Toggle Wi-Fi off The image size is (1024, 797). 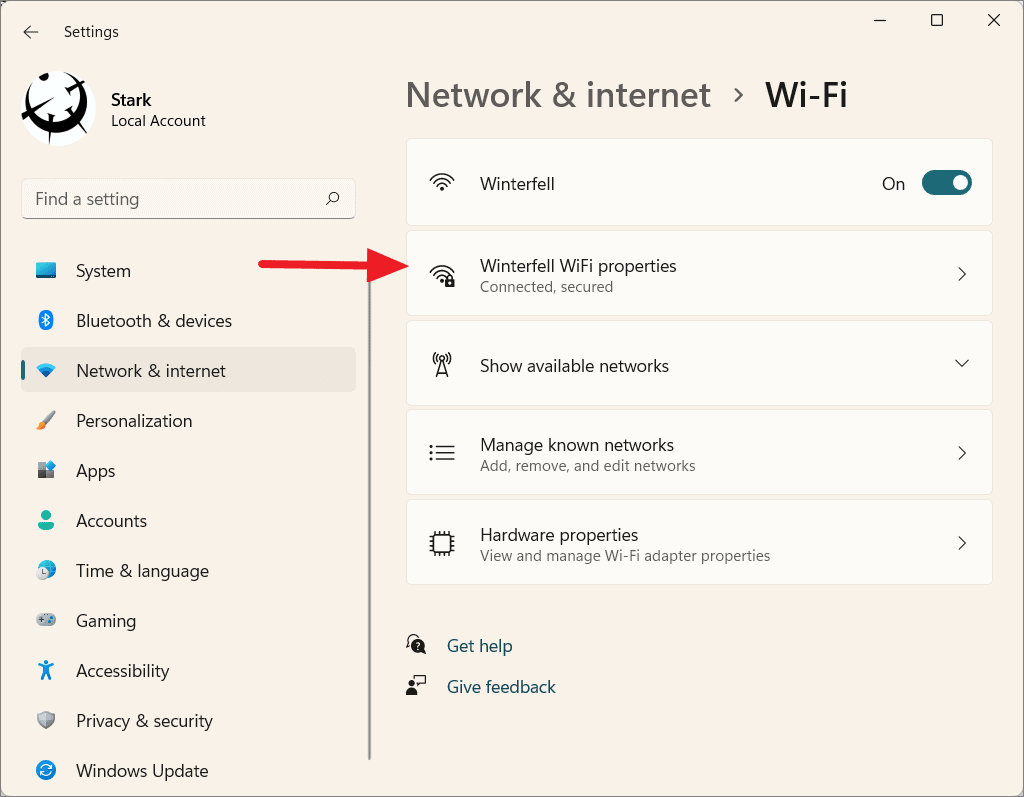tap(946, 182)
